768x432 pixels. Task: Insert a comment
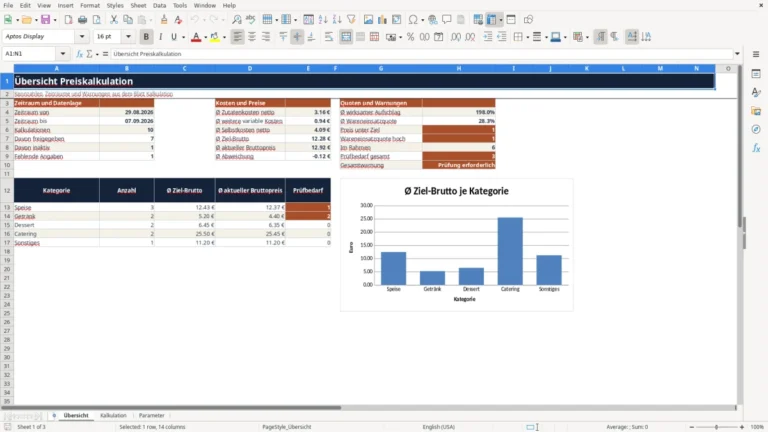[x=447, y=20]
